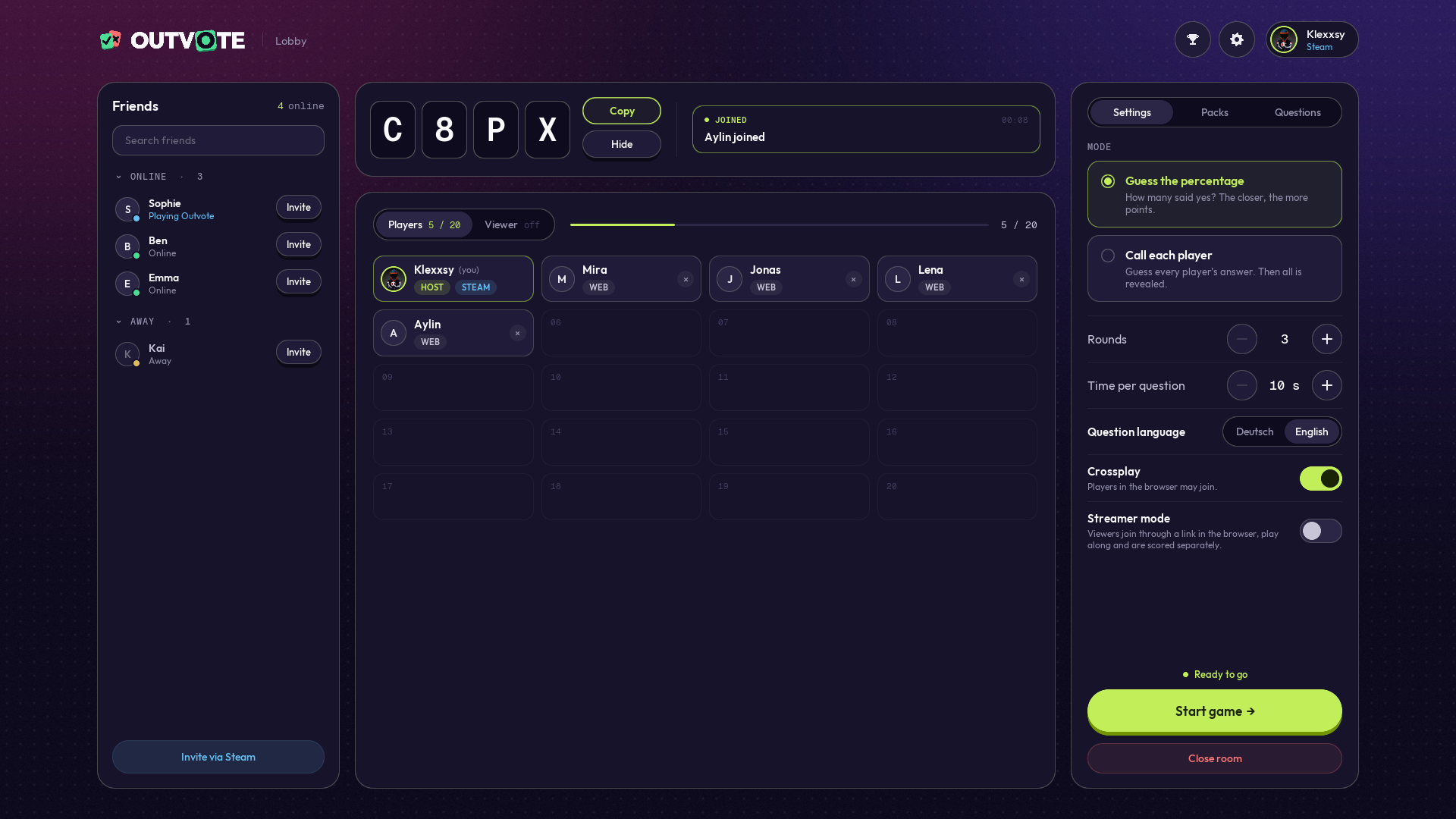Open the trophy leaderboard icon
This screenshot has width=1456, height=819.
click(1193, 39)
